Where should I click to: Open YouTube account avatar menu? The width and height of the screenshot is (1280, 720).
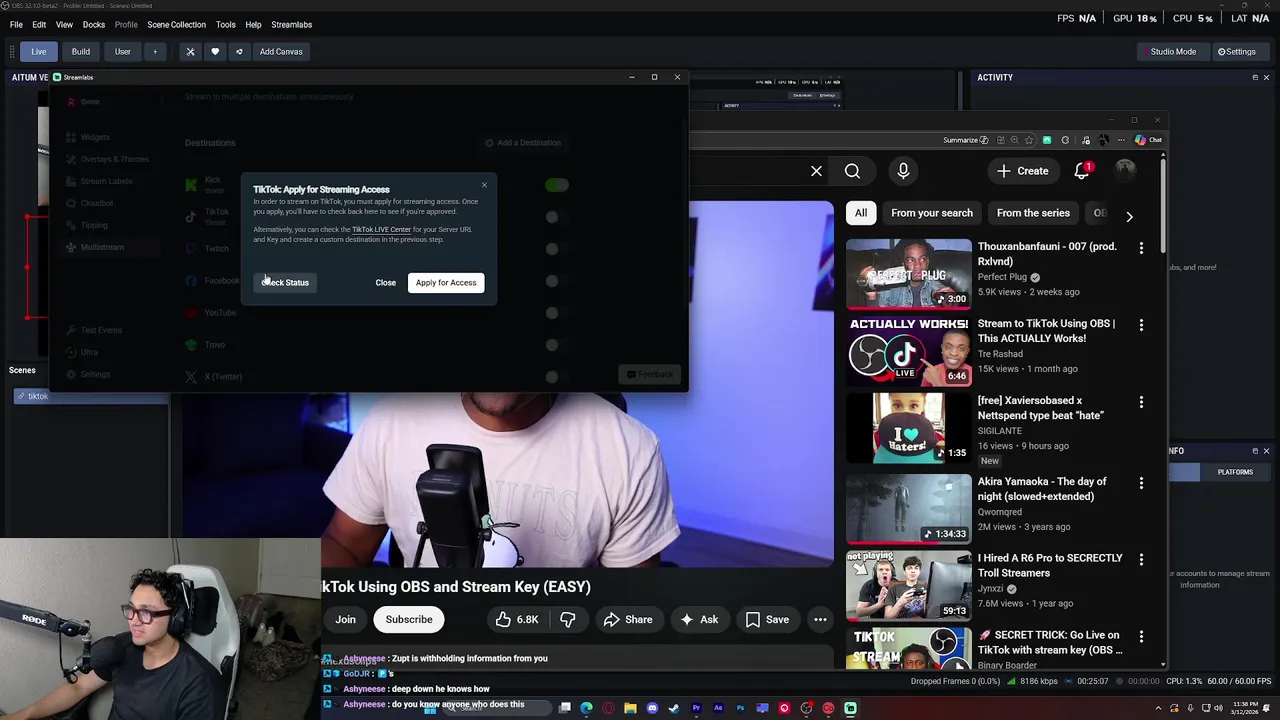tap(1126, 171)
